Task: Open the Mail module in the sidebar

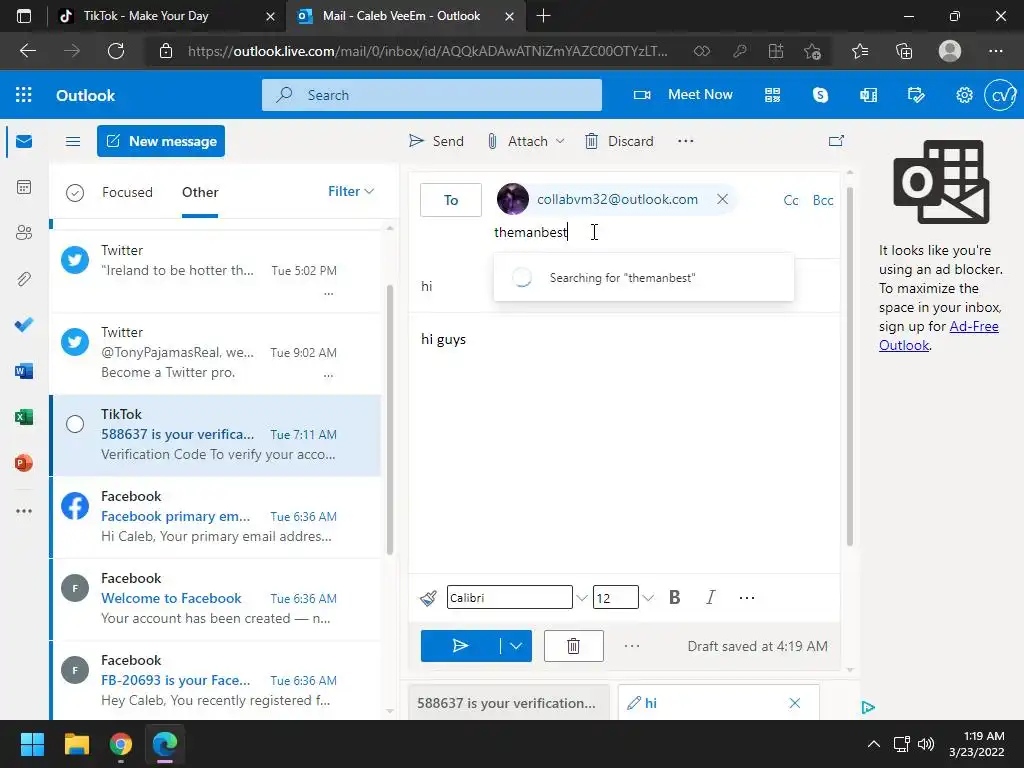Action: tap(24, 141)
